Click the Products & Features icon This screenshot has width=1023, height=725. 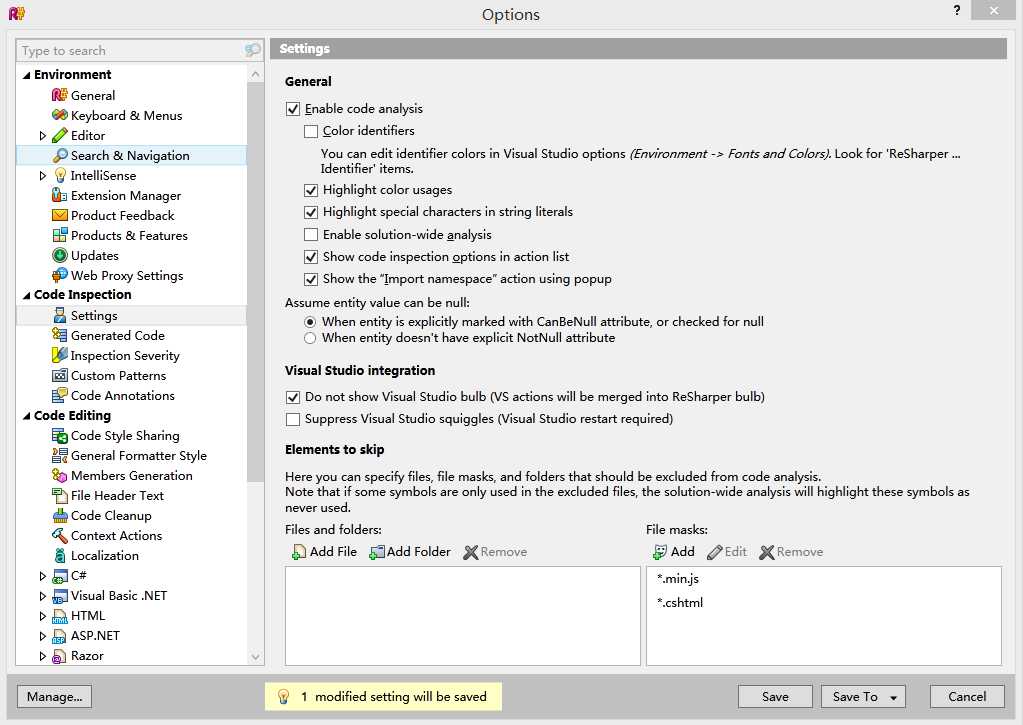point(59,236)
